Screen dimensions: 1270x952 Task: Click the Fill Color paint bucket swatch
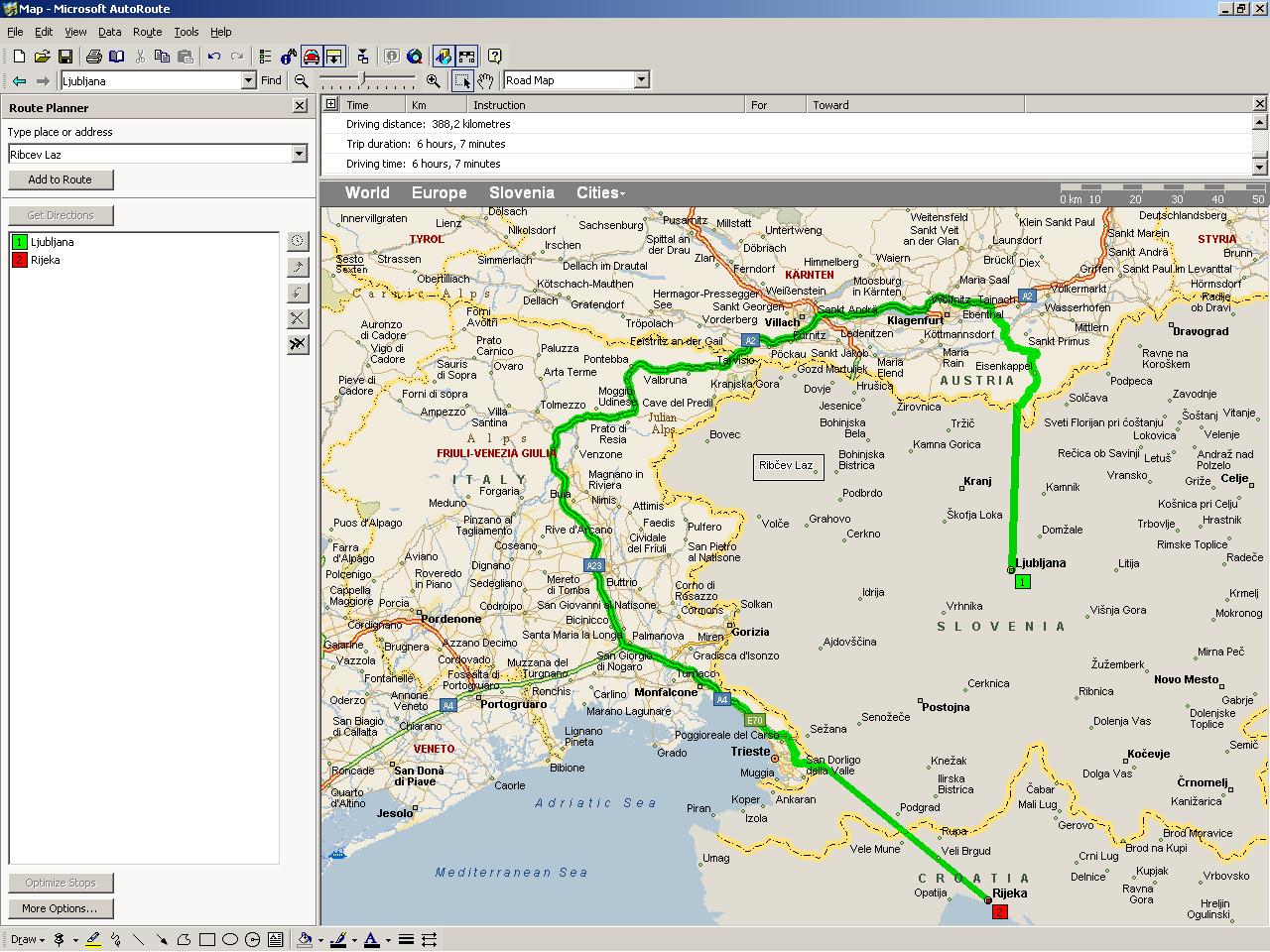[305, 939]
